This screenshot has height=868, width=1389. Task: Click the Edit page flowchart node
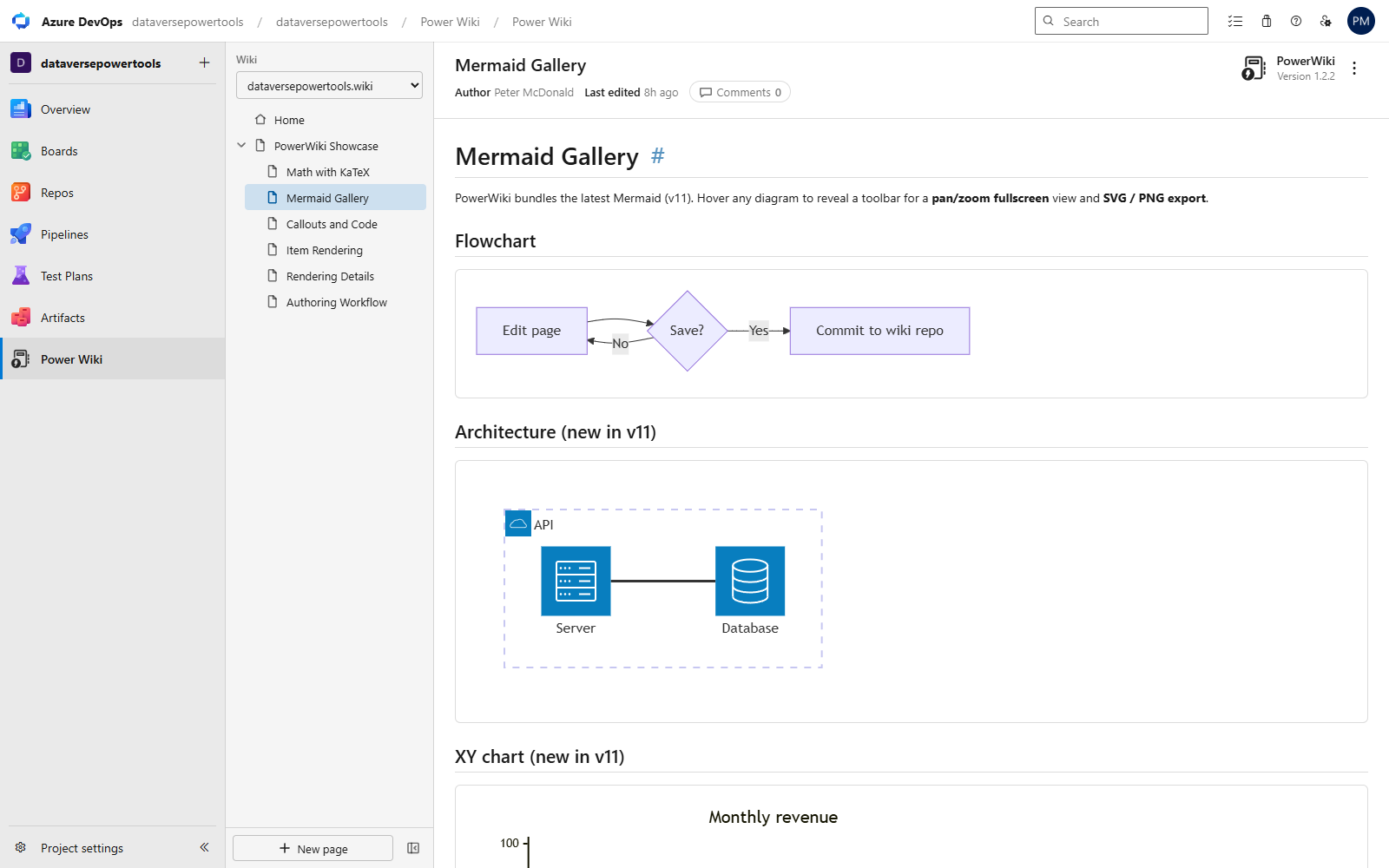(531, 331)
